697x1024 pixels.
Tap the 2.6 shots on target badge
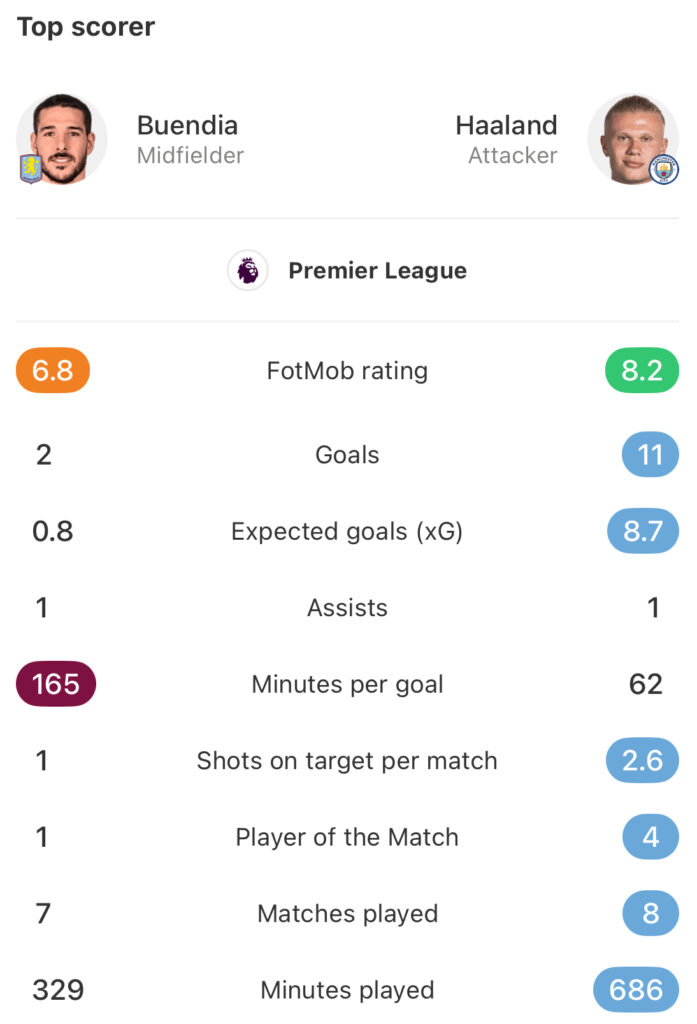[x=642, y=761]
